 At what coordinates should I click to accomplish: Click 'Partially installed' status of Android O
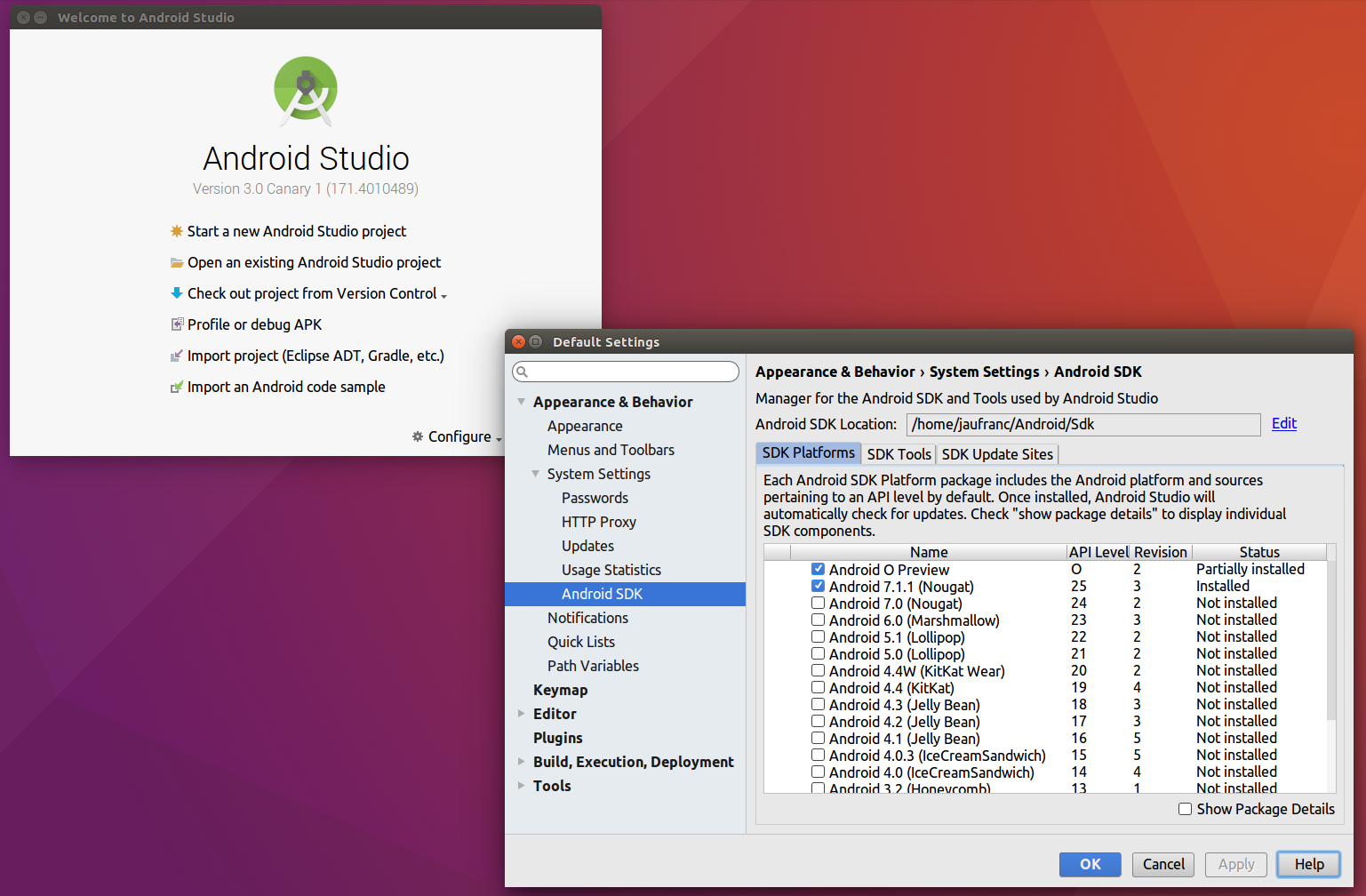pos(1250,569)
